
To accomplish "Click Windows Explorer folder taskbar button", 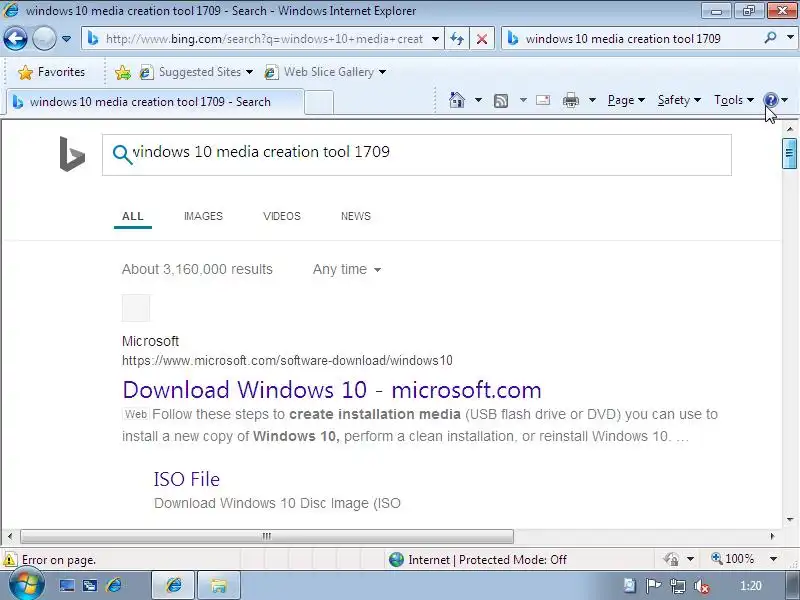I will point(218,585).
